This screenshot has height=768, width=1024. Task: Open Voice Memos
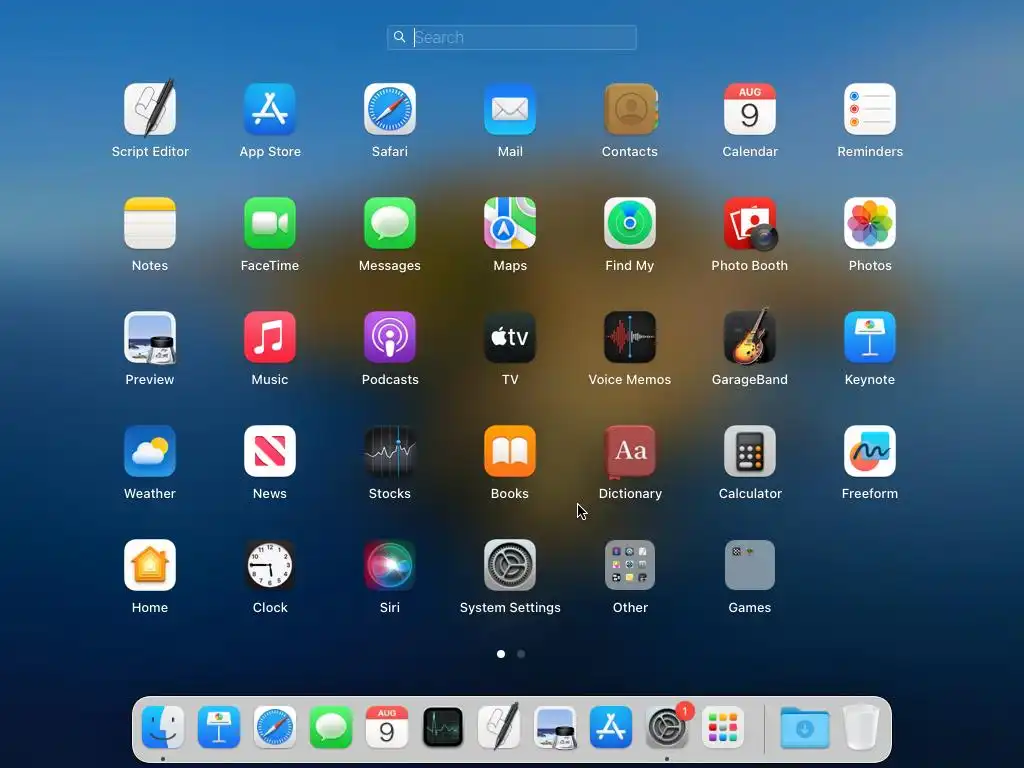coord(630,337)
